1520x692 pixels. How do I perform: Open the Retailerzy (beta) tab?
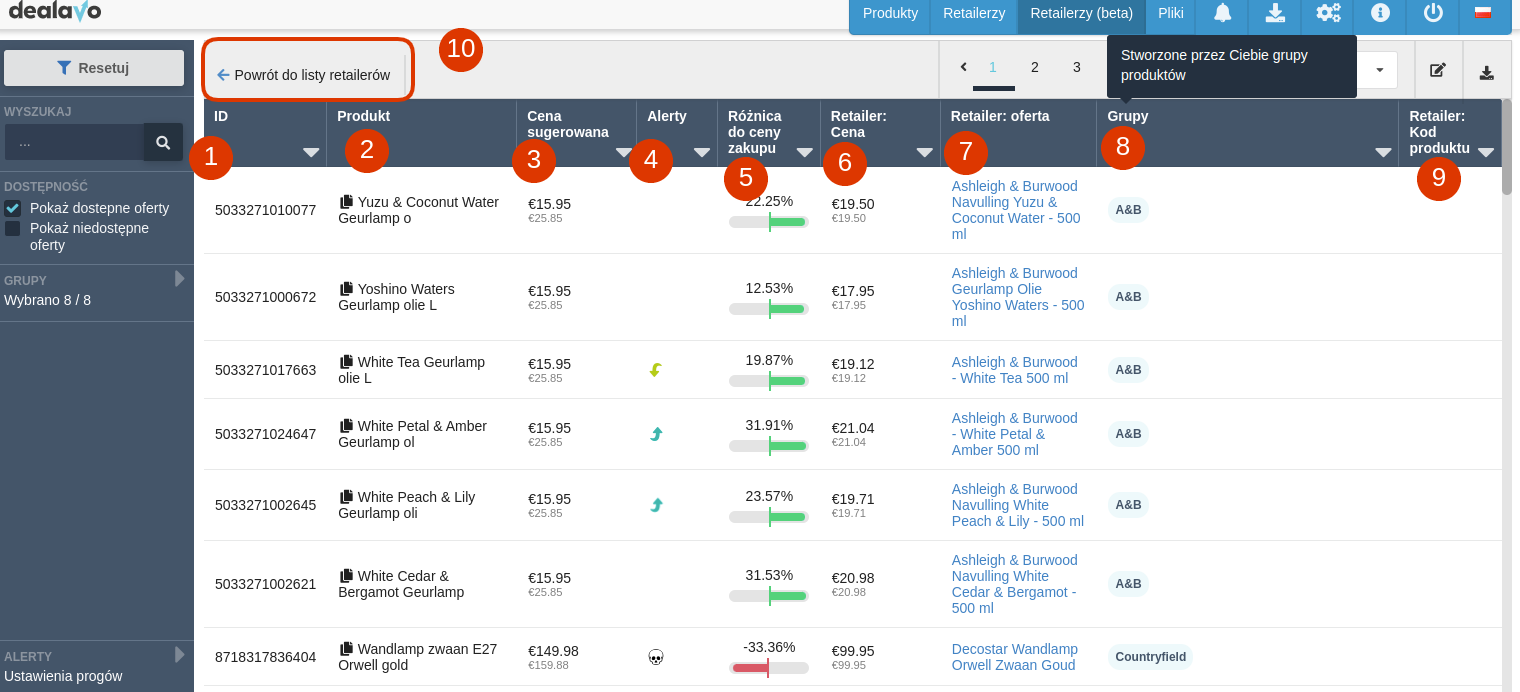(x=1081, y=13)
